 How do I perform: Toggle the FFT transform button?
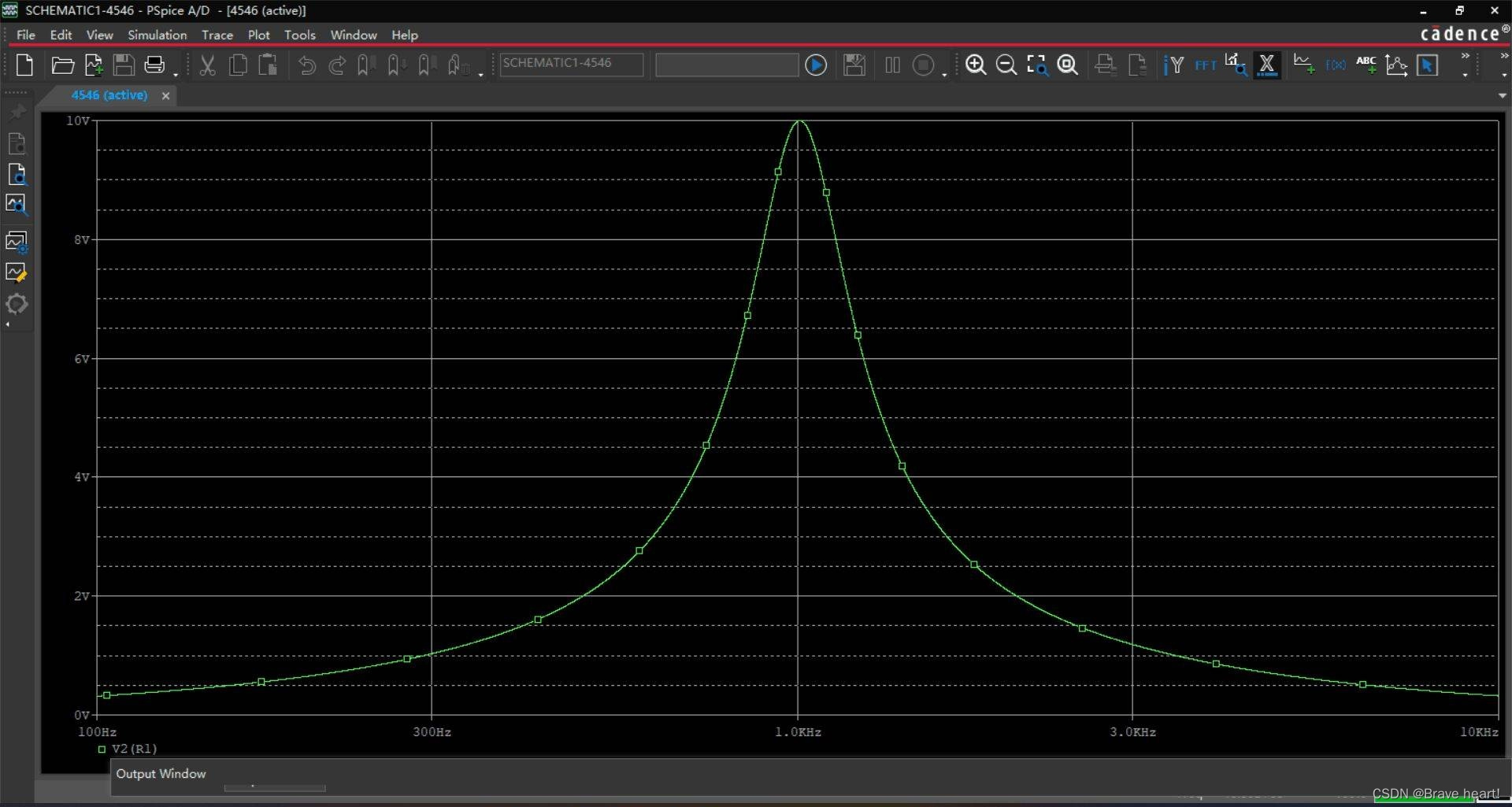[x=1206, y=65]
